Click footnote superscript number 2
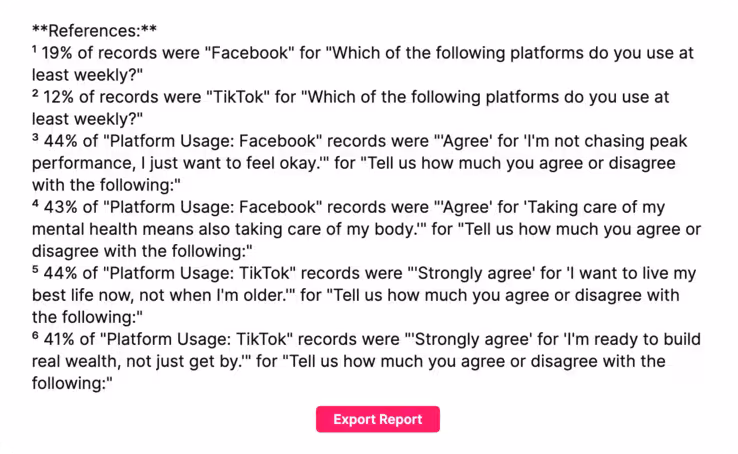 tap(35, 95)
